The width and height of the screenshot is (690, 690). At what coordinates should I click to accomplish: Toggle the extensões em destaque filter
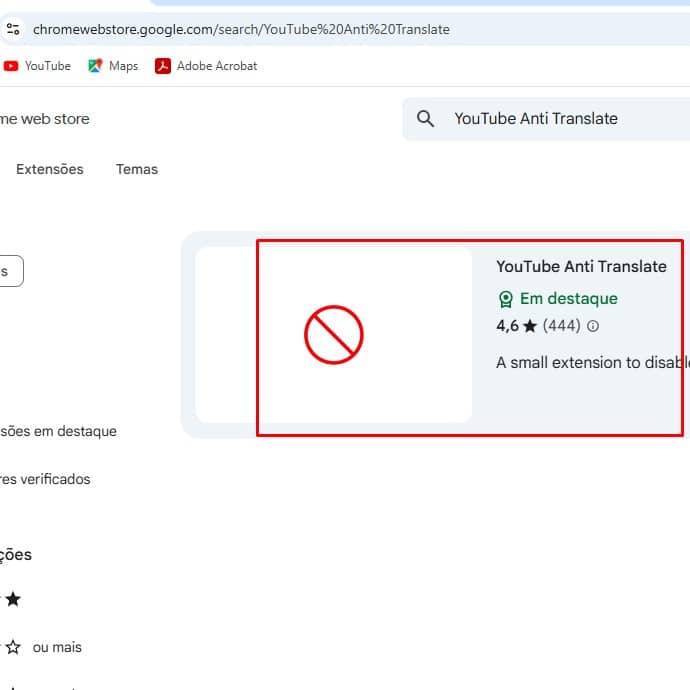[58, 432]
